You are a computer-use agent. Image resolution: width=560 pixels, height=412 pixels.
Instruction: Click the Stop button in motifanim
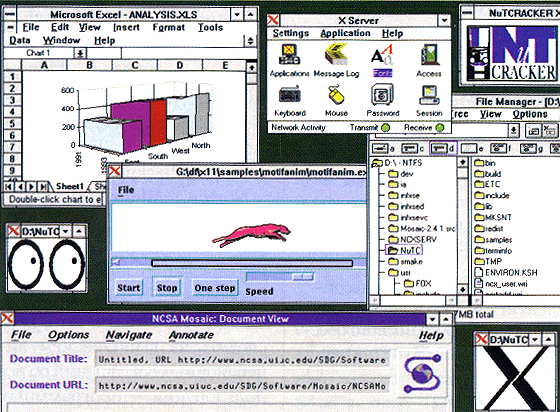coord(167,288)
